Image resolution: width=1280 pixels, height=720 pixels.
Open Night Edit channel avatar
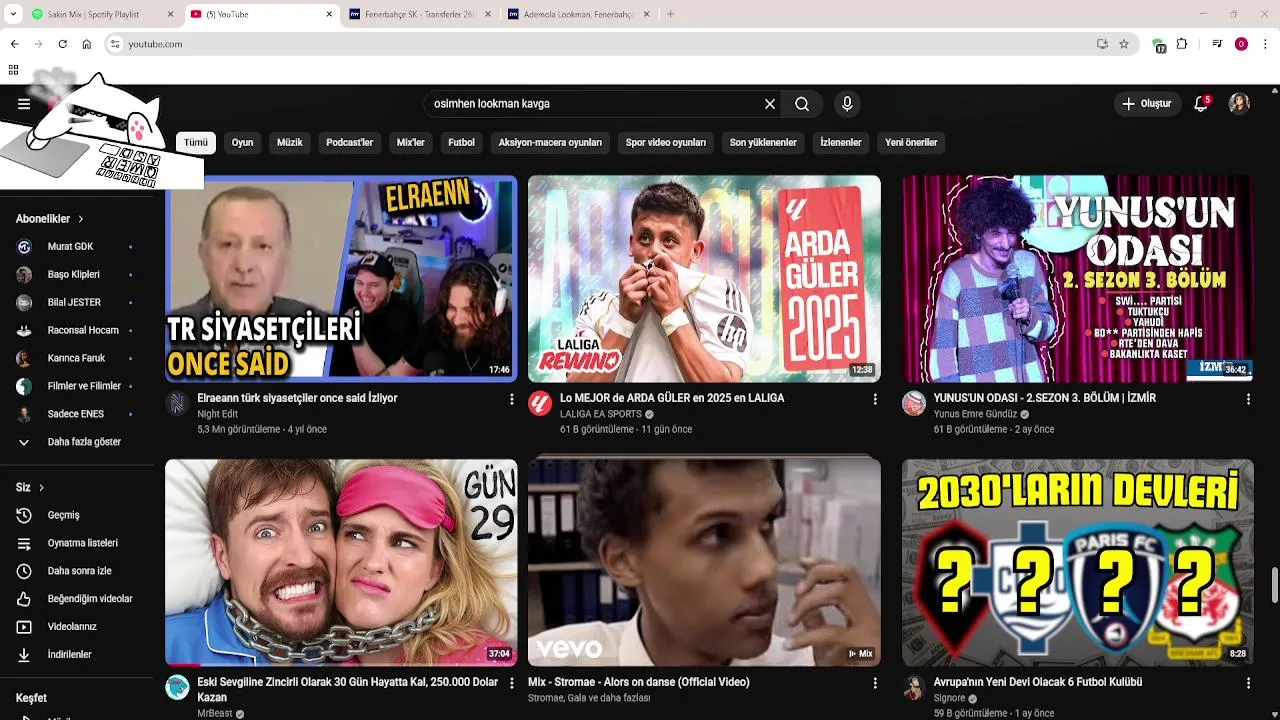point(177,404)
